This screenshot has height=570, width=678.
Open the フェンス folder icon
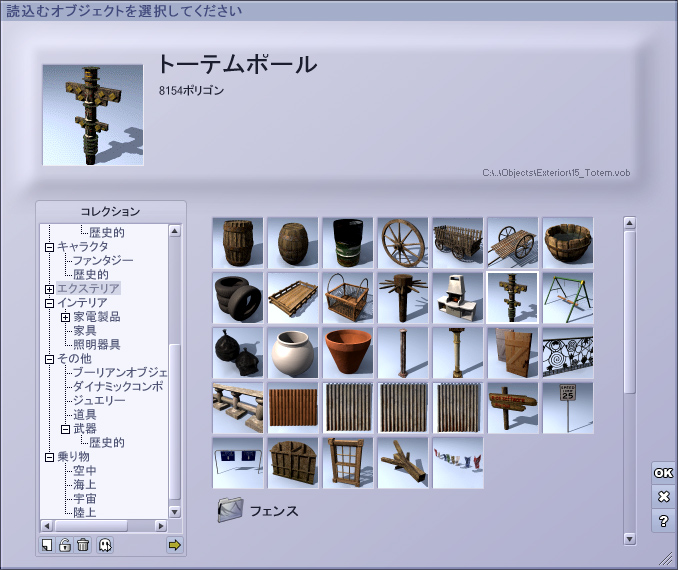pos(230,510)
